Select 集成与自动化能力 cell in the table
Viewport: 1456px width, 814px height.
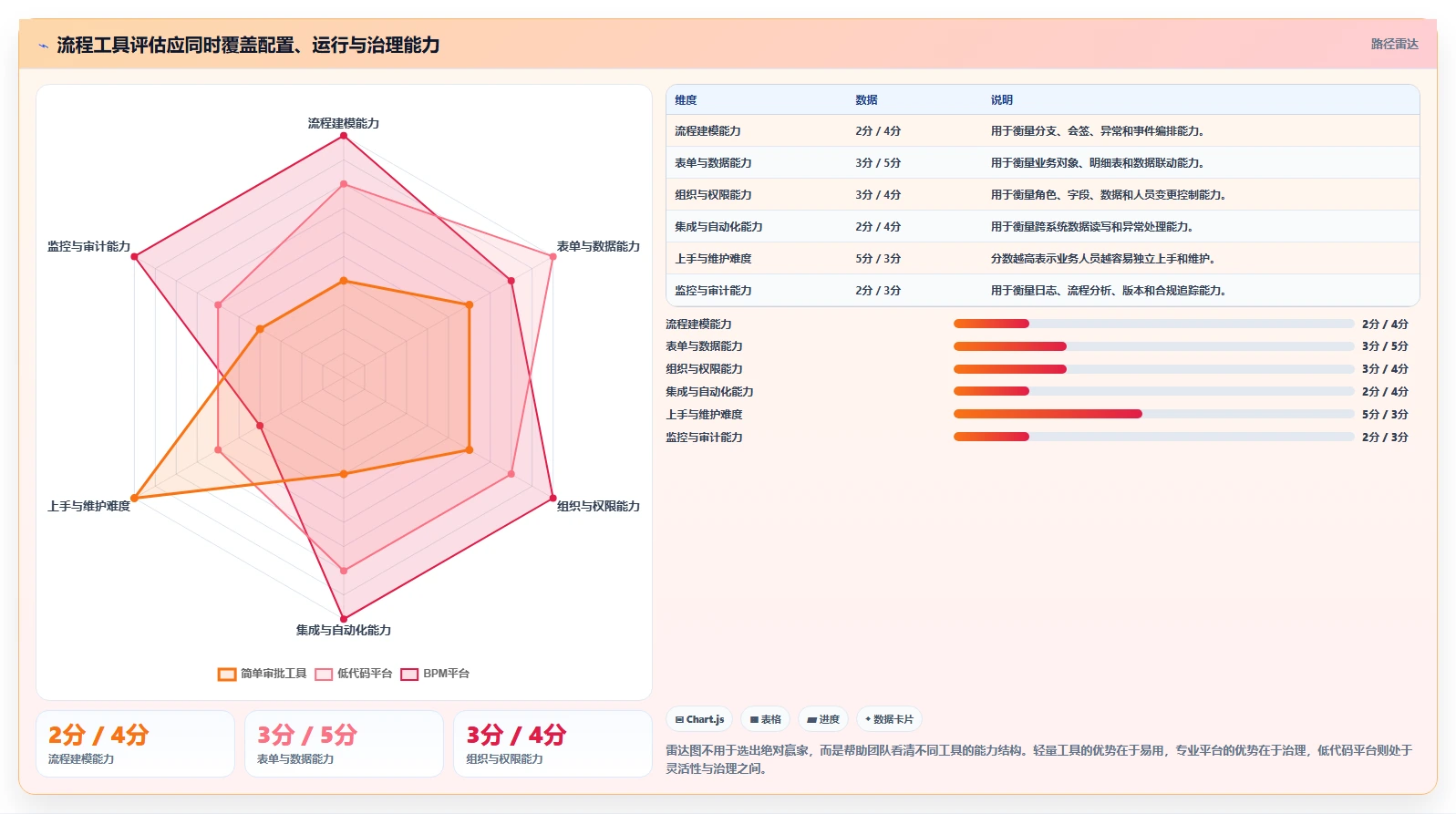pyautogui.click(x=718, y=227)
